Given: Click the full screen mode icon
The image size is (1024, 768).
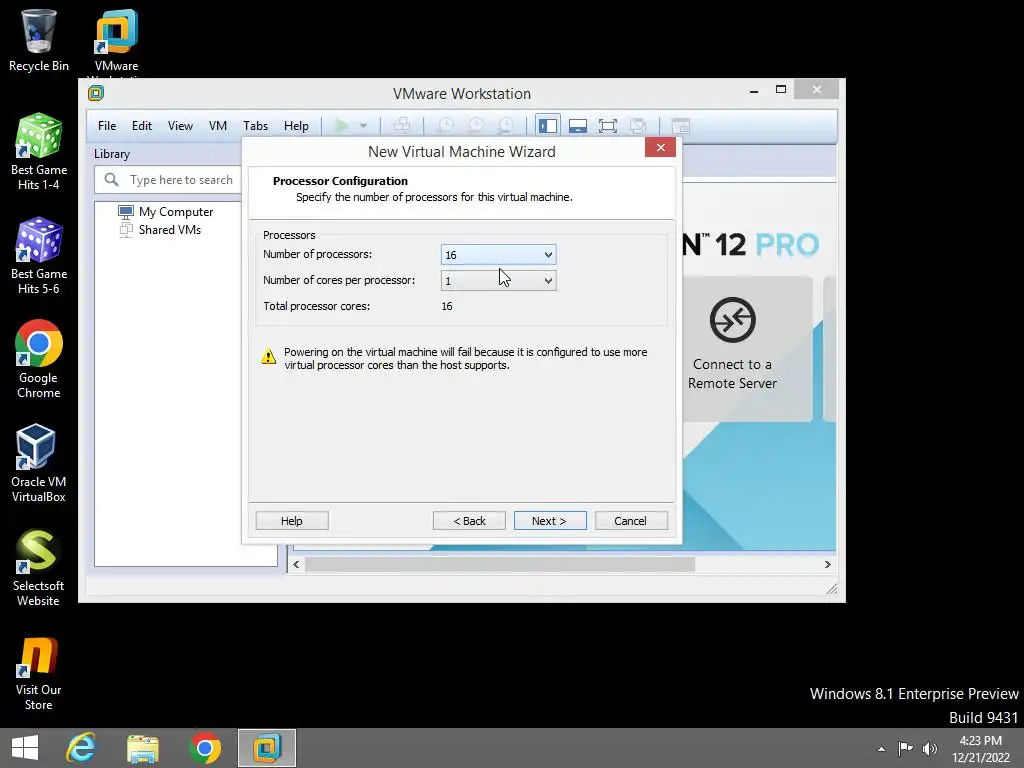Looking at the screenshot, I should pyautogui.click(x=607, y=126).
